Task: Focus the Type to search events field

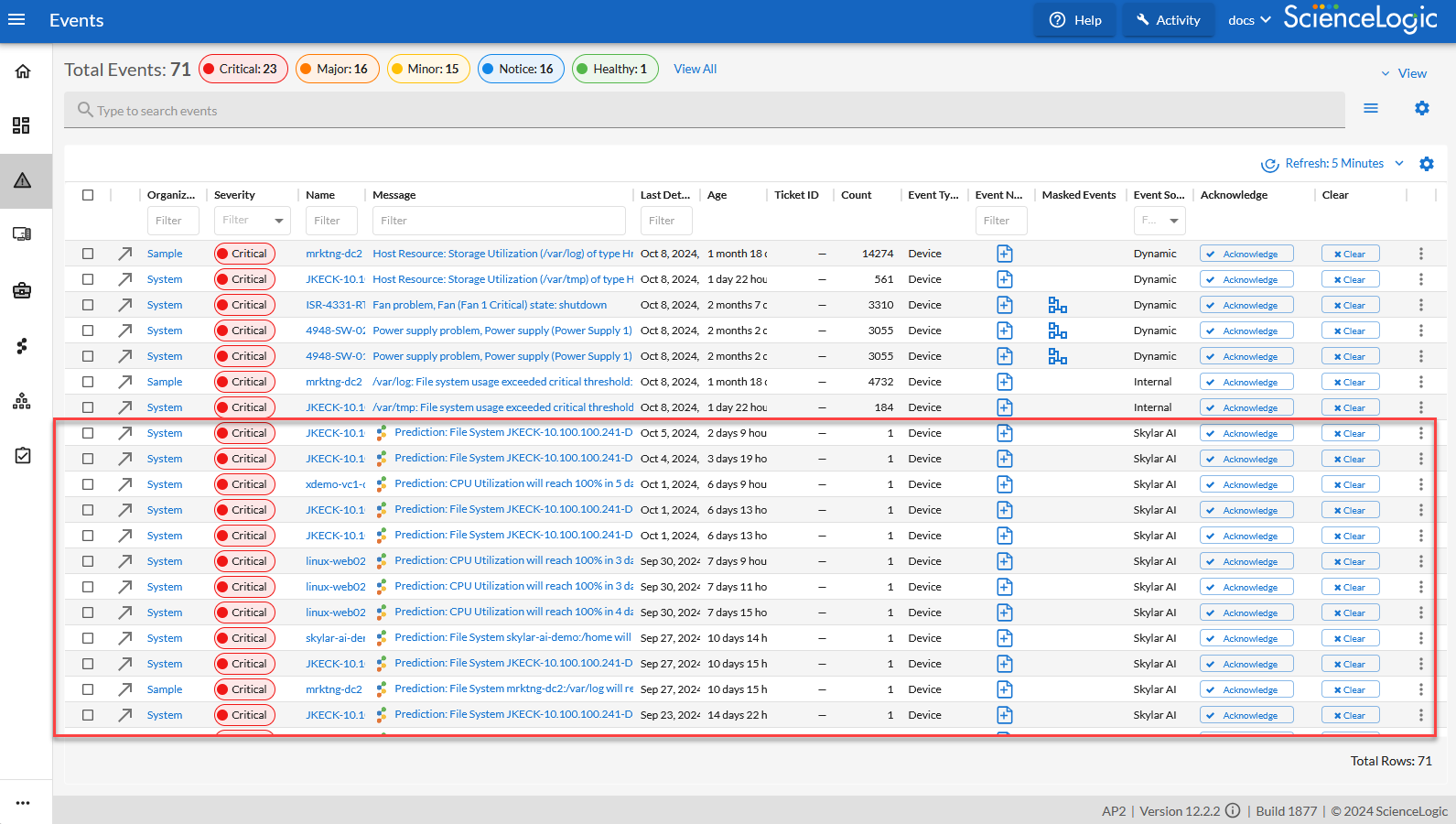Action: [705, 110]
